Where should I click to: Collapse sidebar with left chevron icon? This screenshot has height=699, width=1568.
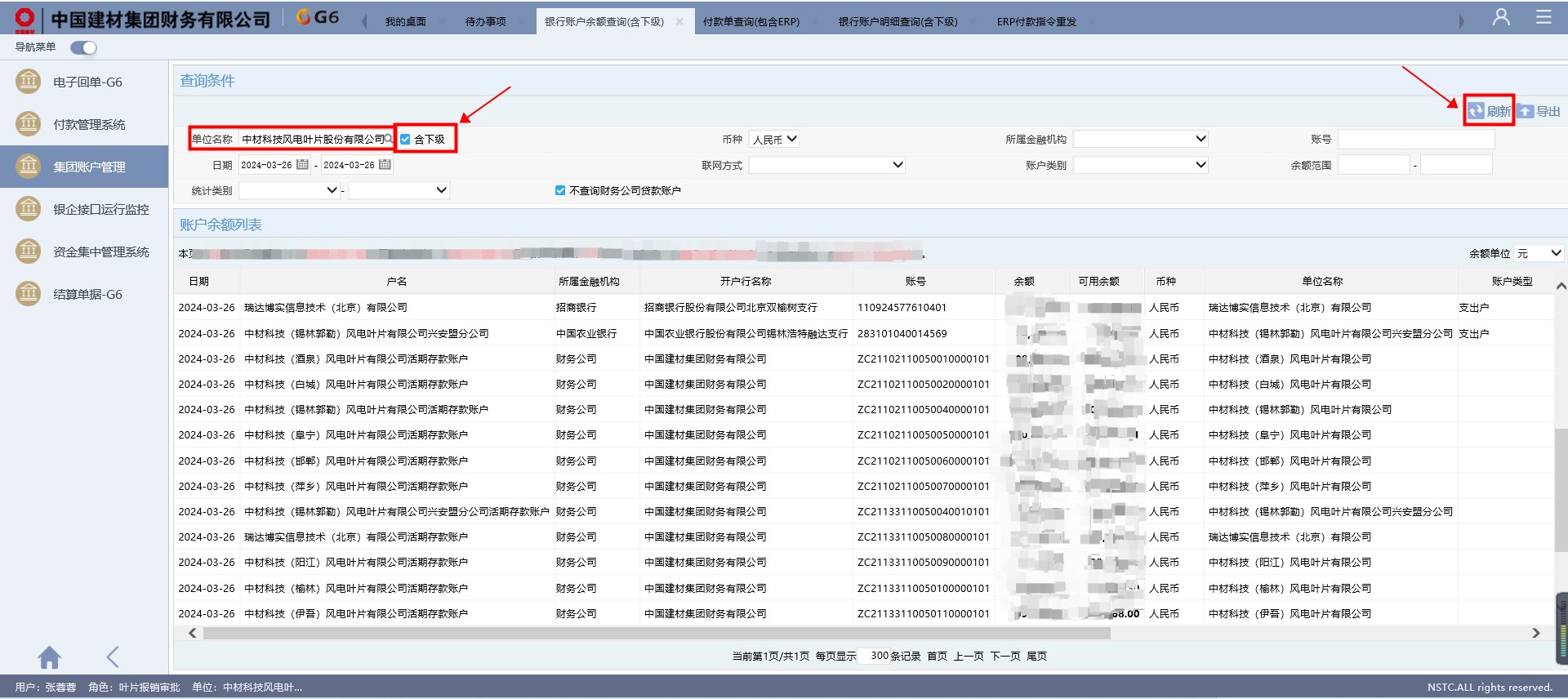pyautogui.click(x=113, y=657)
